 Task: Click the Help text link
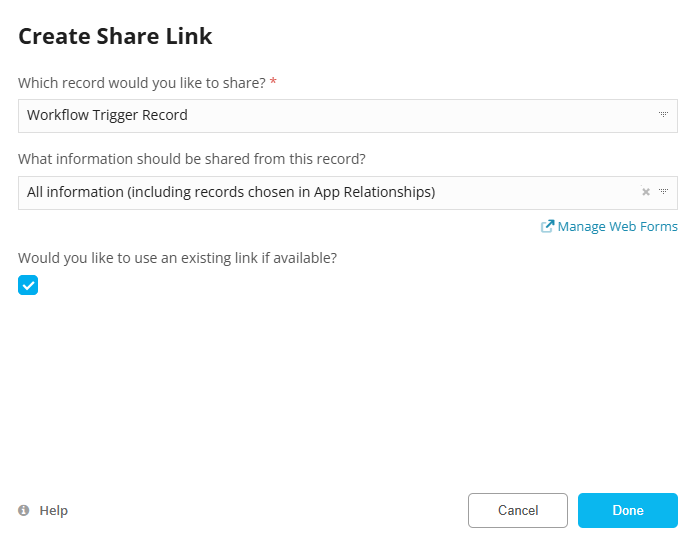[x=54, y=511]
